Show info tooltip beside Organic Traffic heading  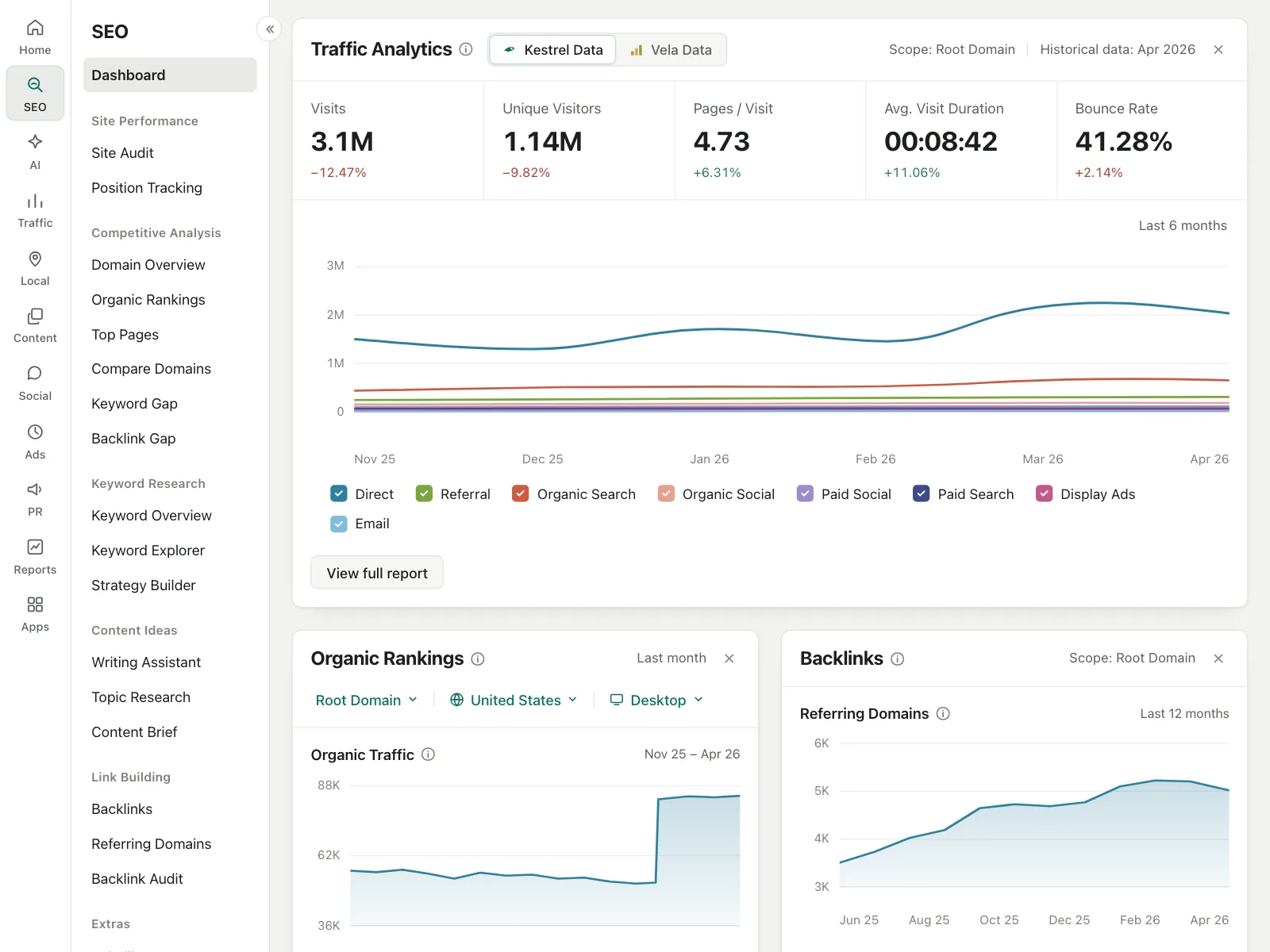(x=428, y=754)
